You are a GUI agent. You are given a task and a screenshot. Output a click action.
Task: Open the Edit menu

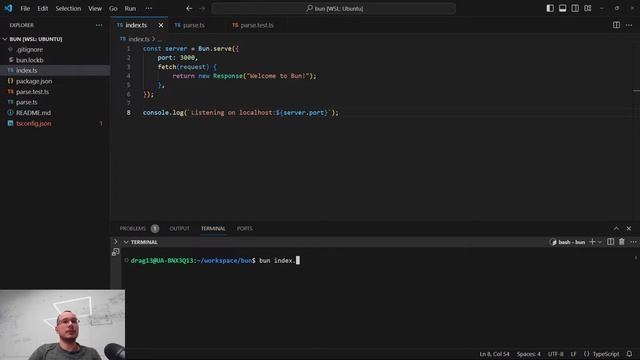42,8
